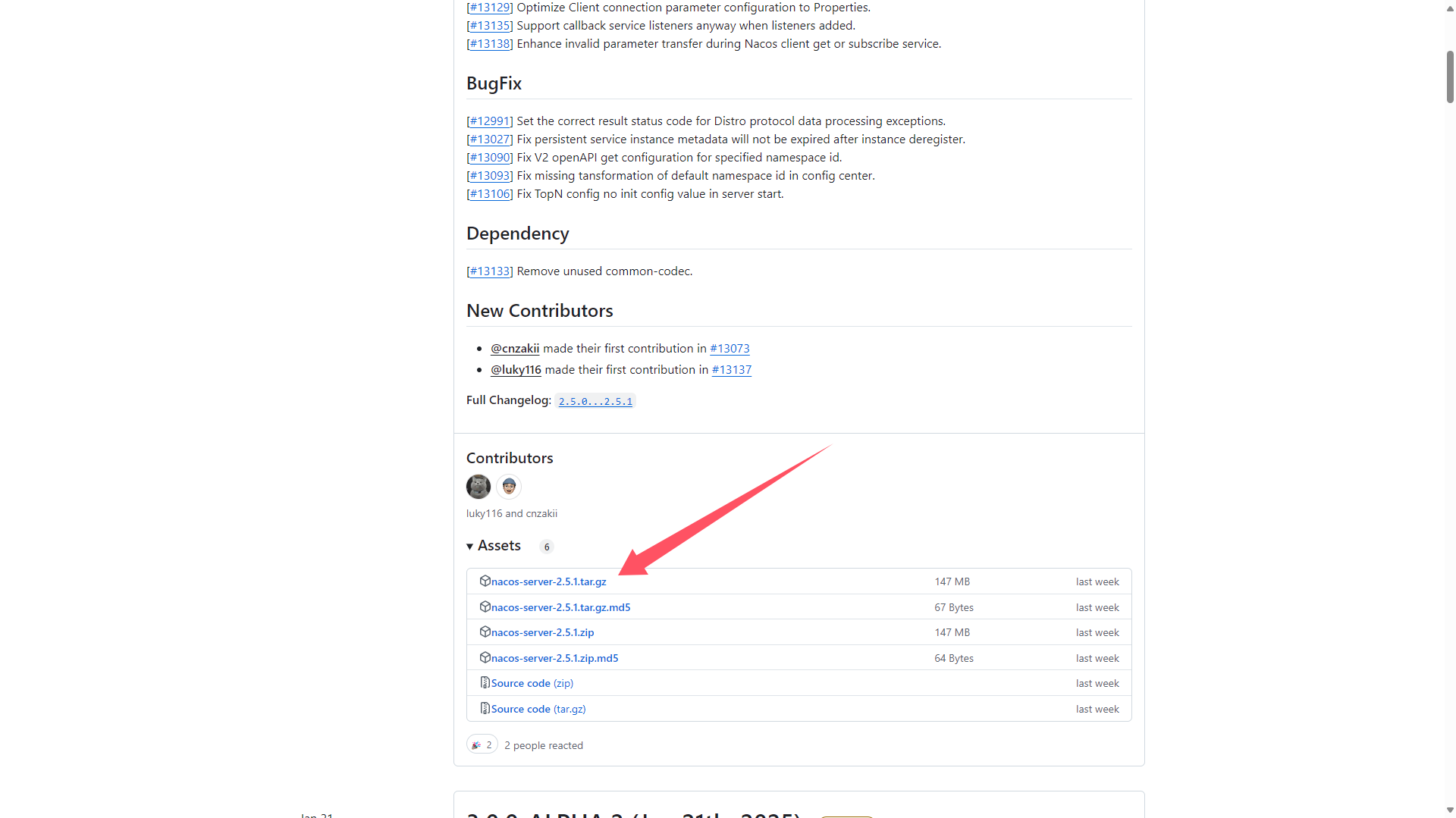Viewport: 1456px width, 818px height.
Task: Download nacos-server-2.5.1.tar.gz.md5
Action: pyautogui.click(x=560, y=607)
